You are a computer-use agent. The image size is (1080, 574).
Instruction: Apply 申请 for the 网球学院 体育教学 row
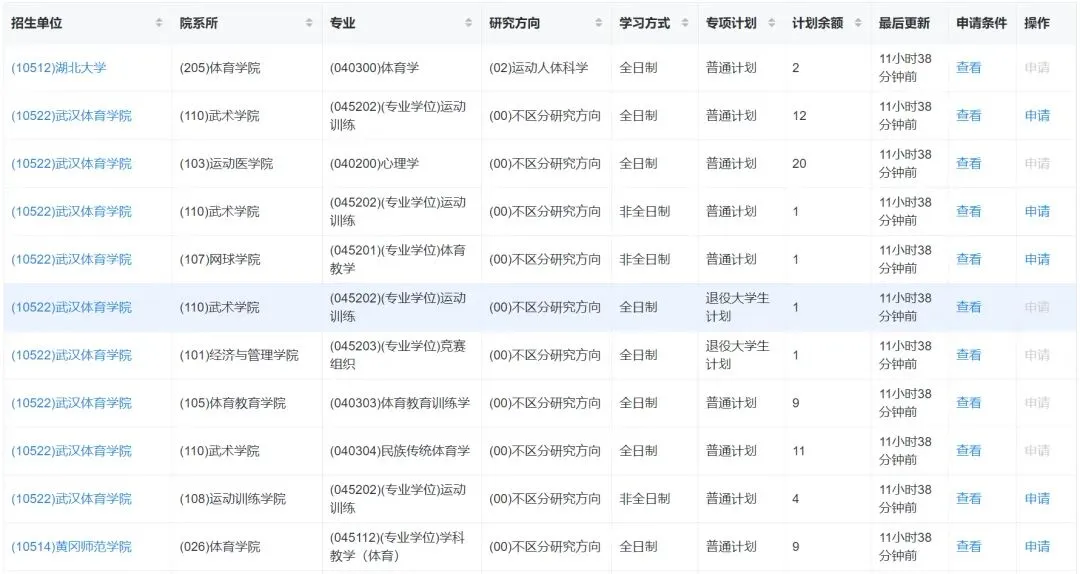(x=1037, y=259)
